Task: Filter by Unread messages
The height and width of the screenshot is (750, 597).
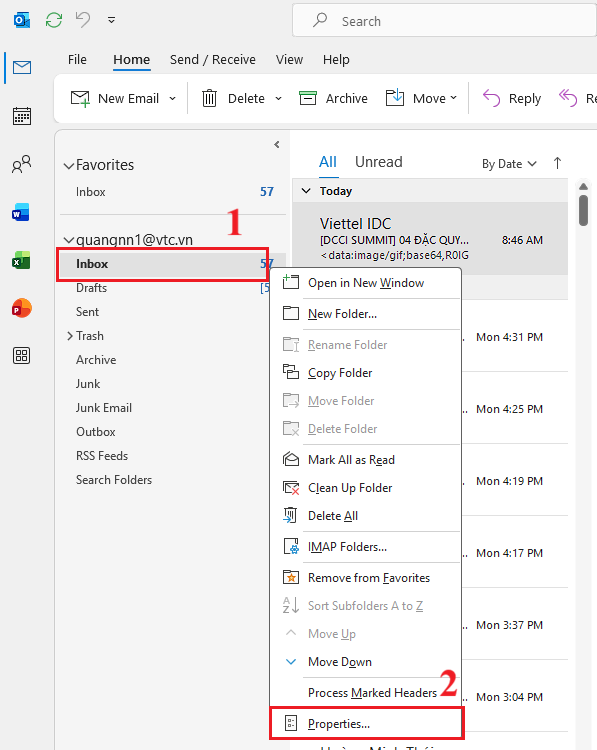Action: point(378,162)
